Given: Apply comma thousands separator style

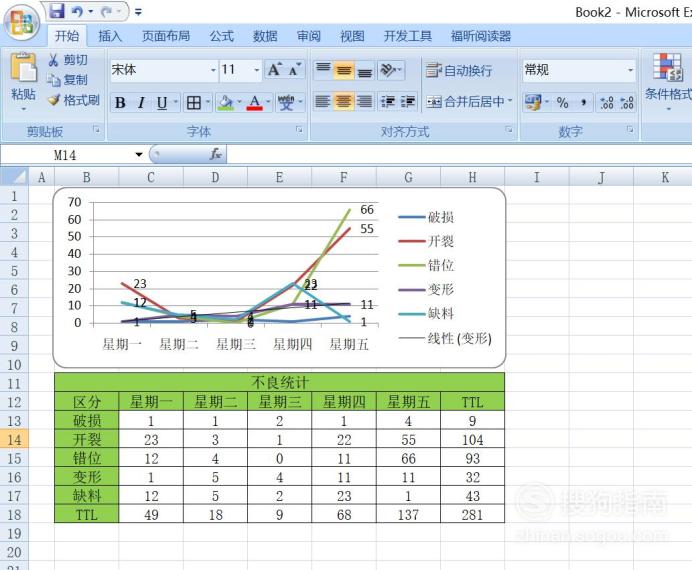Looking at the screenshot, I should [x=583, y=103].
